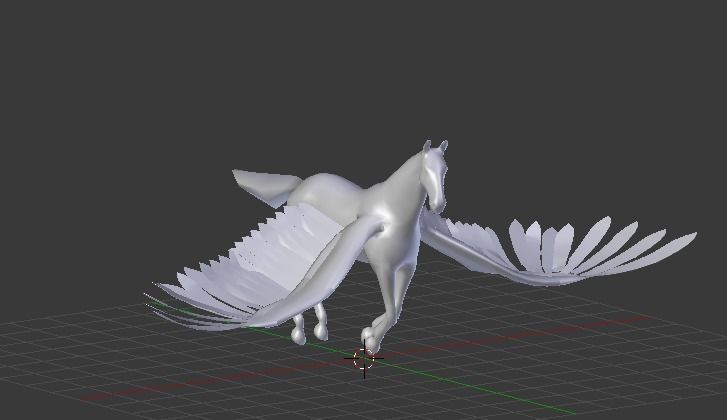Click the 3D cursor crosshair on the grid
The width and height of the screenshot is (727, 420).
tap(364, 359)
